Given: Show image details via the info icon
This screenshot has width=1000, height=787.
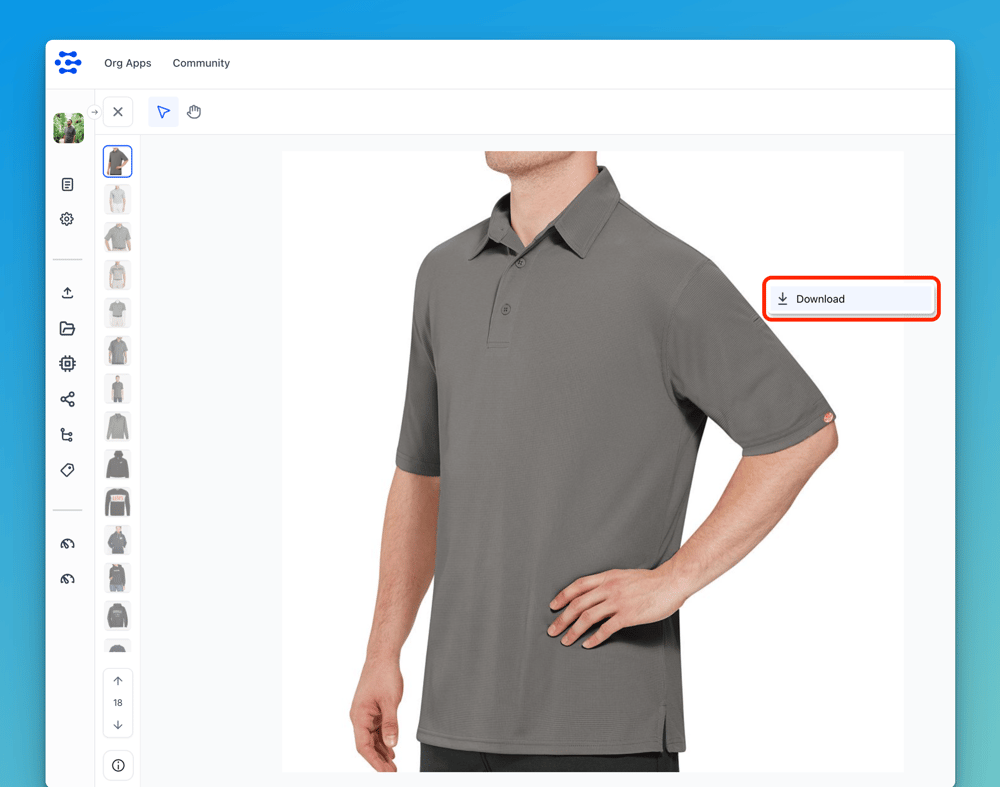Looking at the screenshot, I should [x=118, y=766].
